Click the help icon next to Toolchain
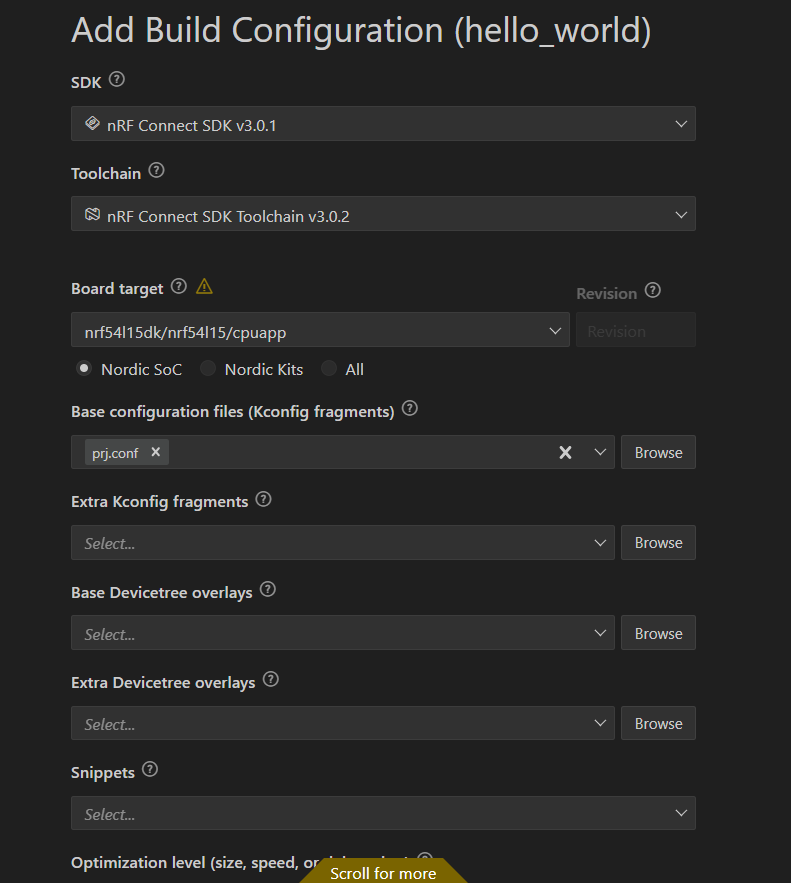 (157, 170)
